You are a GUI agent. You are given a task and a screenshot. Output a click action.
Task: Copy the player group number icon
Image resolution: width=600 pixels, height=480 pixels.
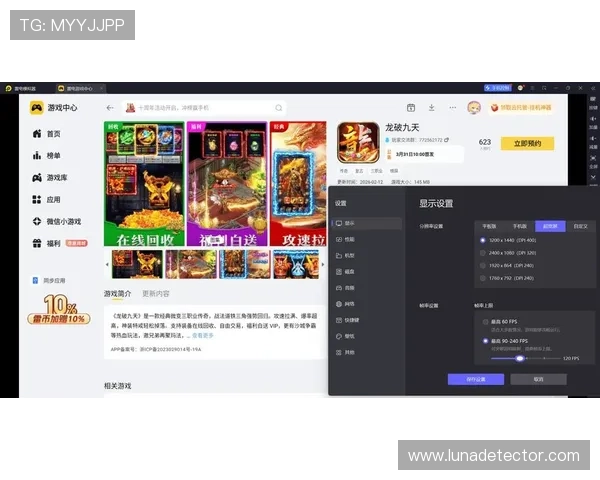(x=447, y=140)
